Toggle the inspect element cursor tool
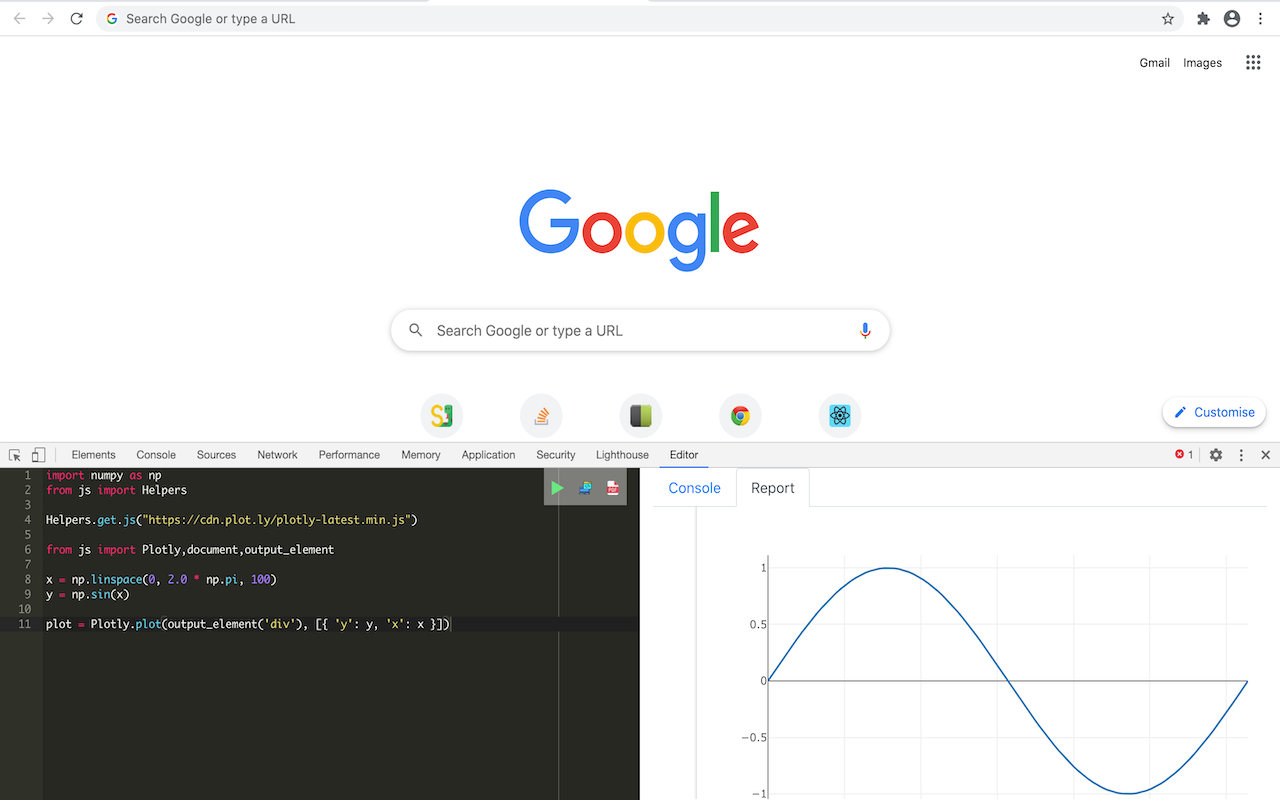Image resolution: width=1280 pixels, height=800 pixels. click(x=14, y=454)
